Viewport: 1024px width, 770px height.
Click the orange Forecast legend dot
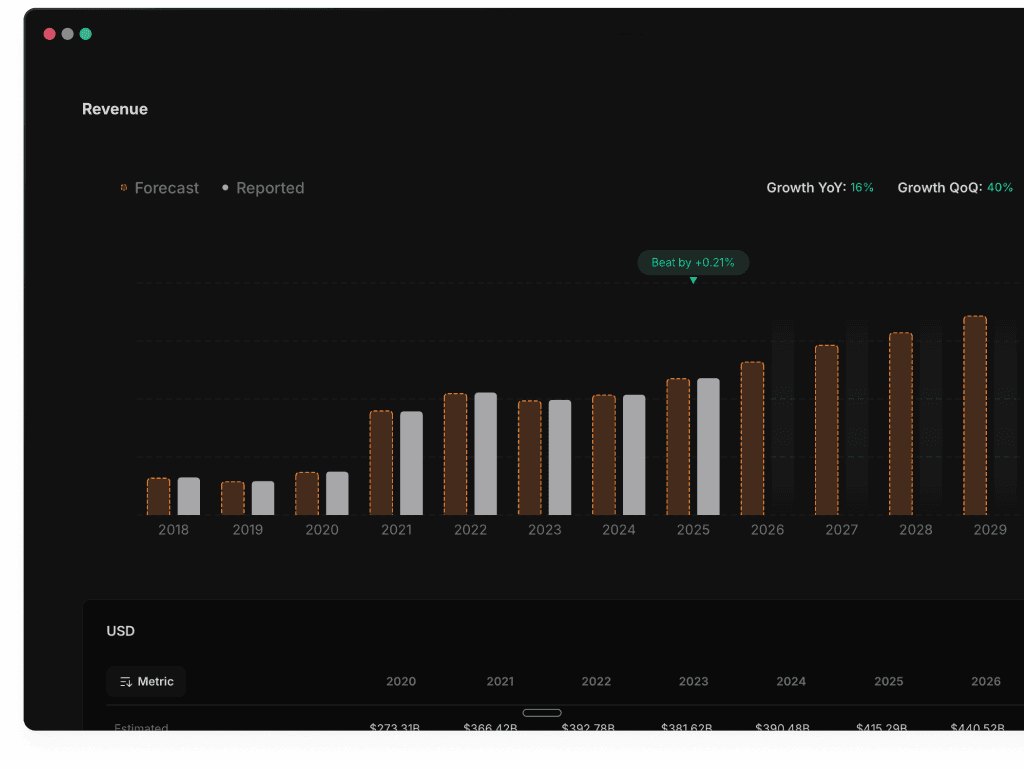123,188
